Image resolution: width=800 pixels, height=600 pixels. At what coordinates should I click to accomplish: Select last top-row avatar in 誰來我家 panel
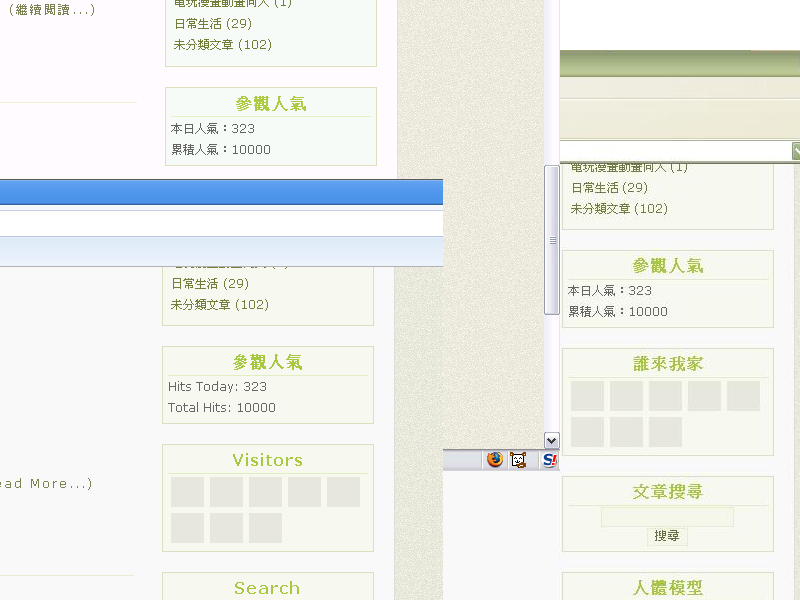(743, 396)
